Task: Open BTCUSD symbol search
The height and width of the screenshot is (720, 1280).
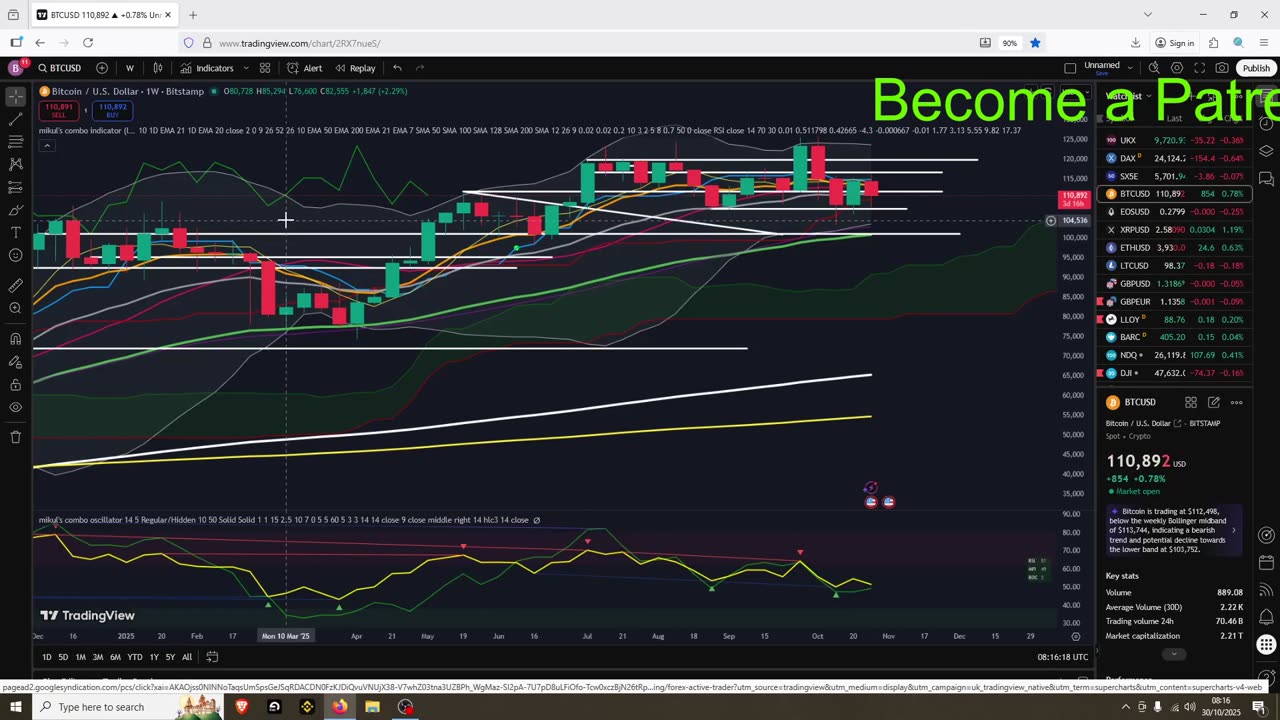Action: click(60, 68)
